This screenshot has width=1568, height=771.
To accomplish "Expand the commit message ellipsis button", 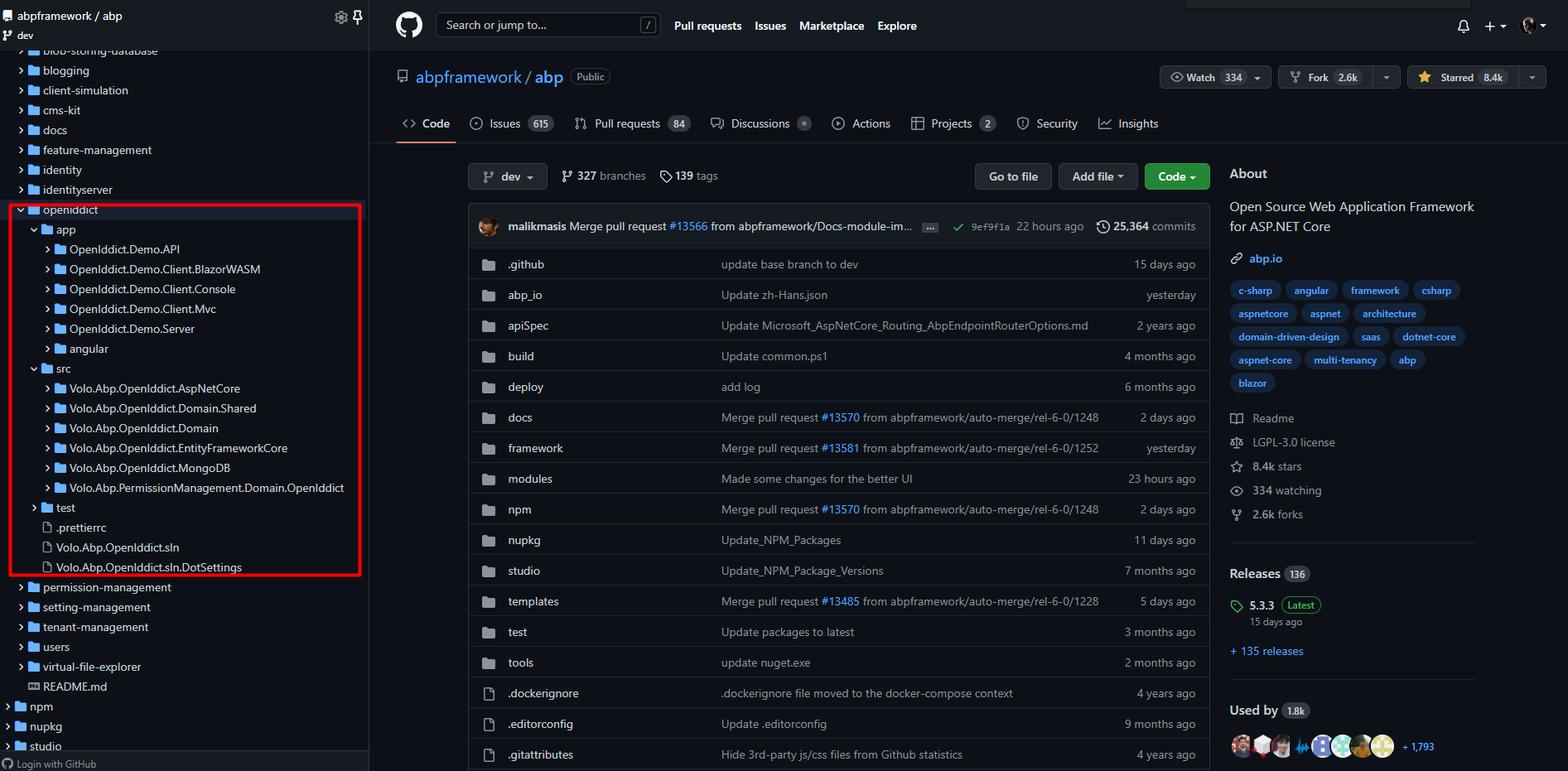I will (930, 227).
